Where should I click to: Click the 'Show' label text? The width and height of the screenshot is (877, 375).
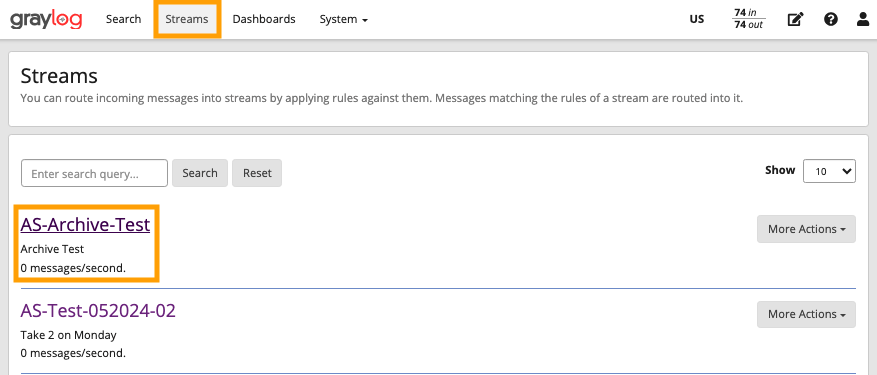tap(780, 170)
